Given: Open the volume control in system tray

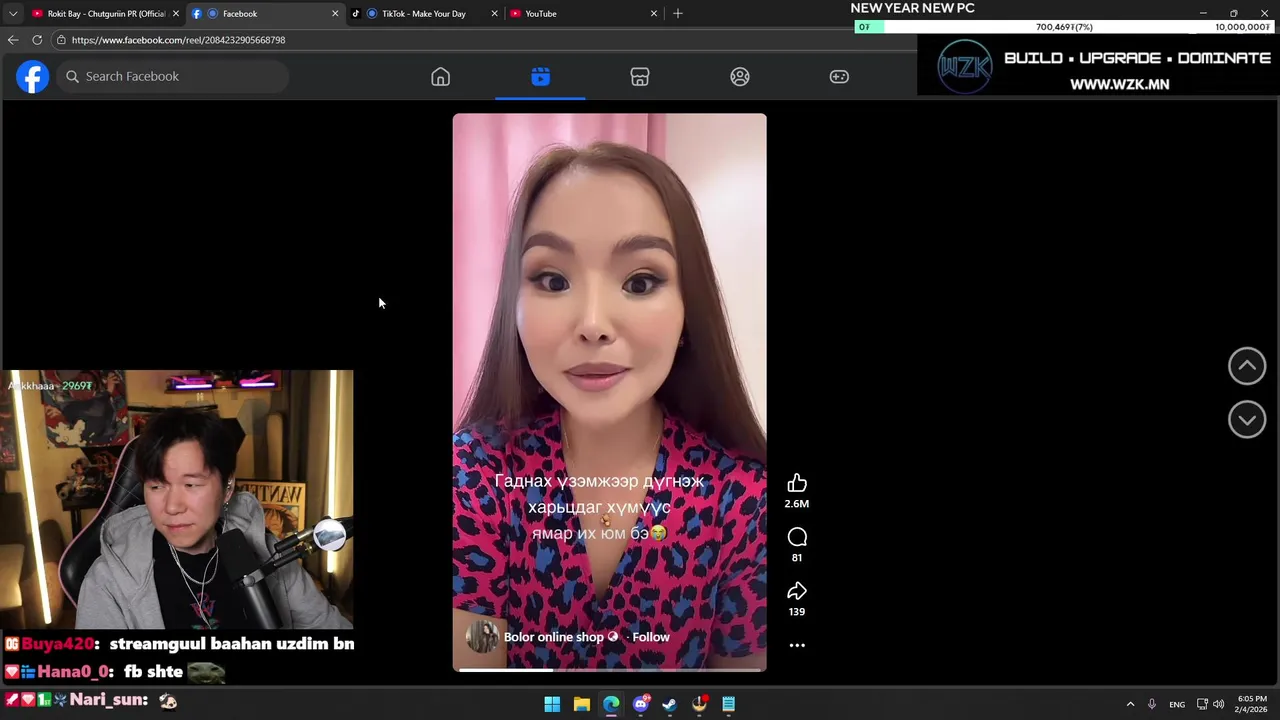Looking at the screenshot, I should [1218, 704].
